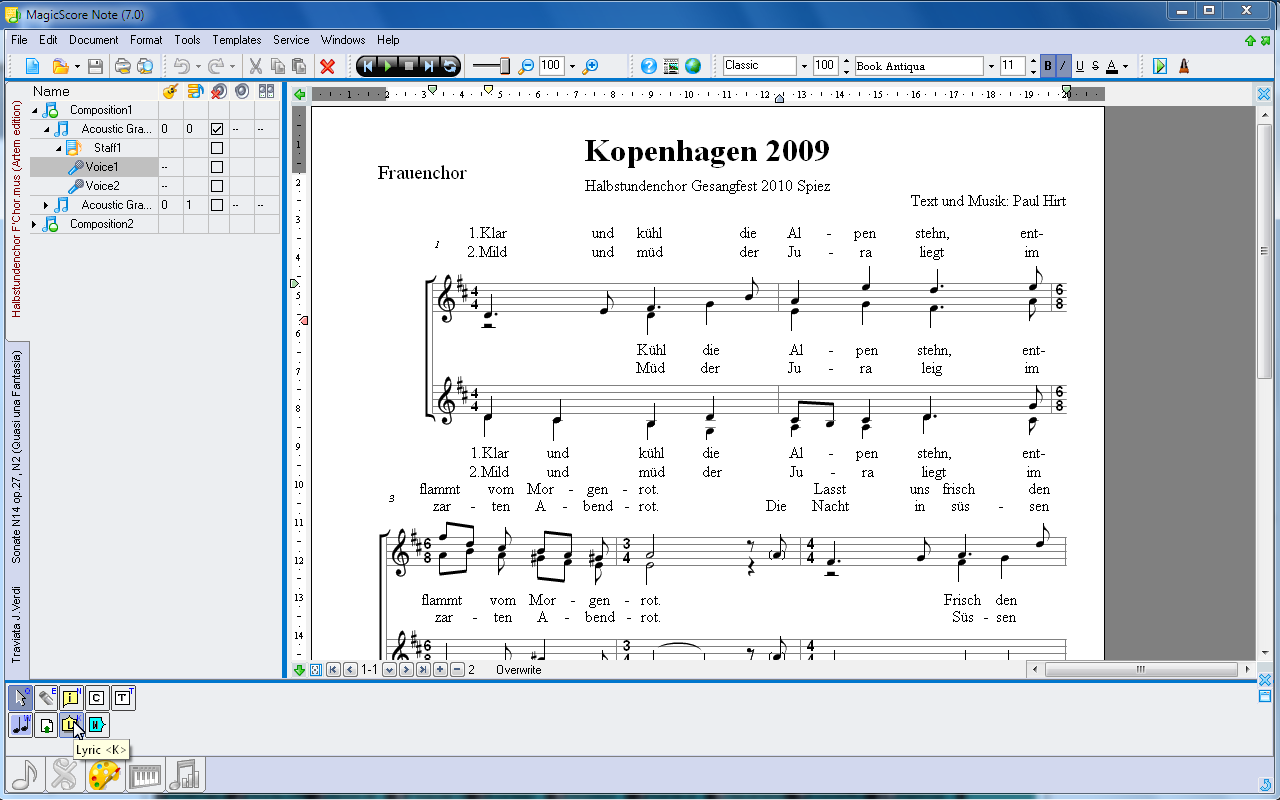Toggle strikethrough formatting

point(1095,66)
